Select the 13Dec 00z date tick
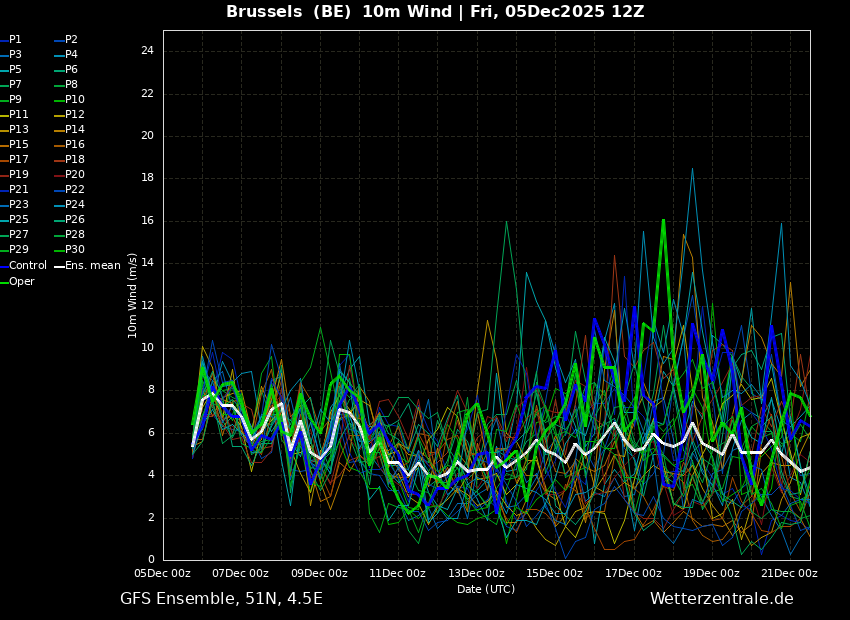Image resolution: width=850 pixels, height=620 pixels. click(476, 574)
